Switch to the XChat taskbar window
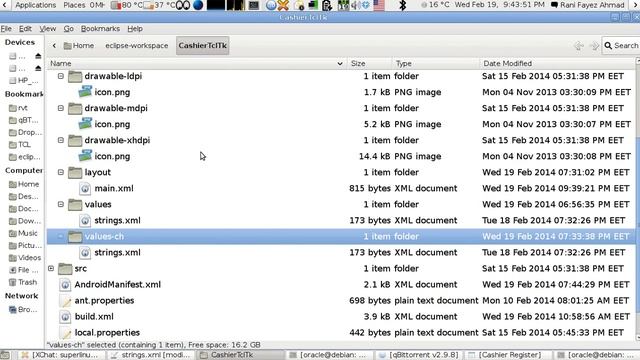This screenshot has width=640, height=360. pyautogui.click(x=60, y=355)
